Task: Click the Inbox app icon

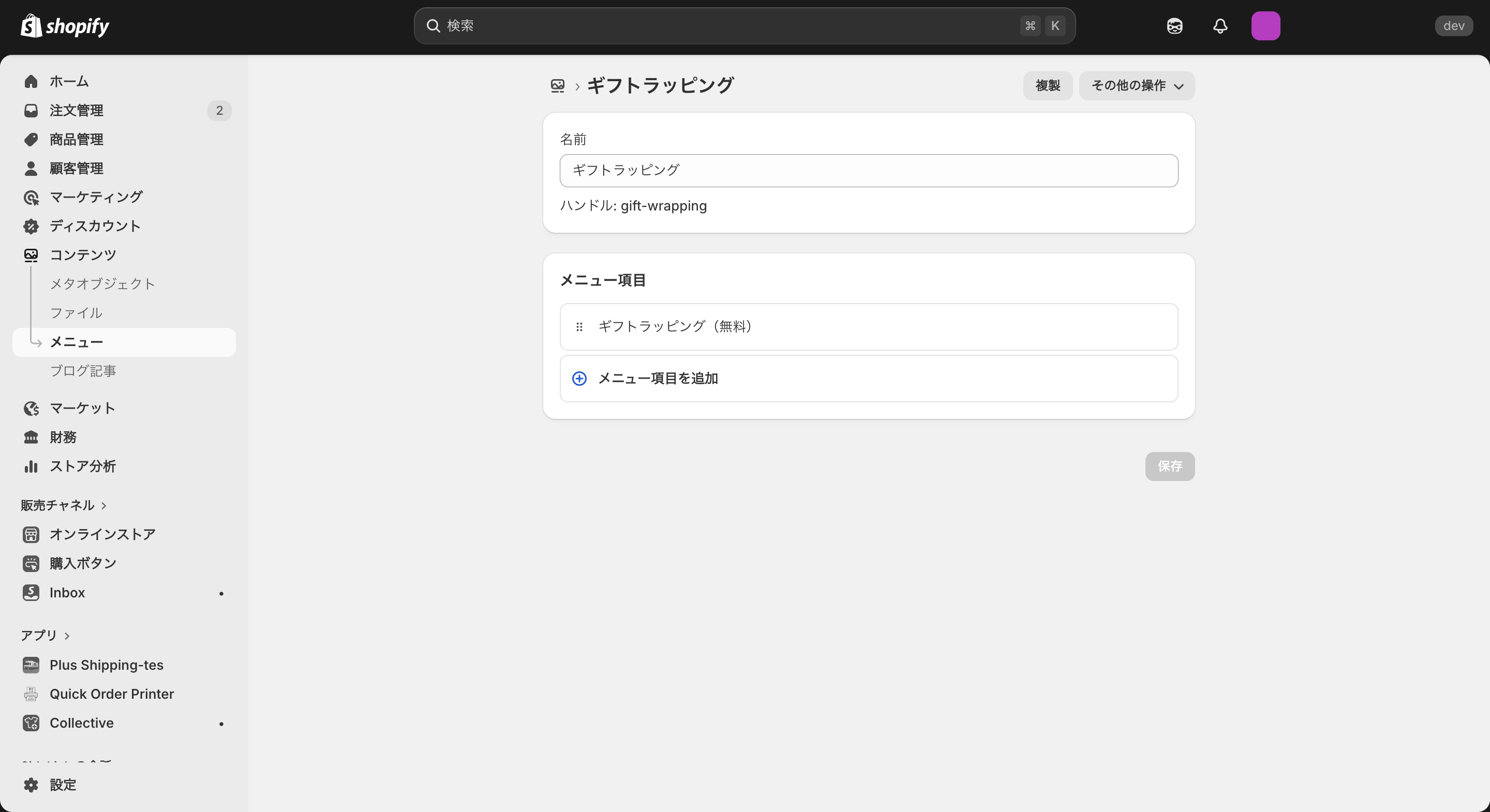Action: click(31, 592)
